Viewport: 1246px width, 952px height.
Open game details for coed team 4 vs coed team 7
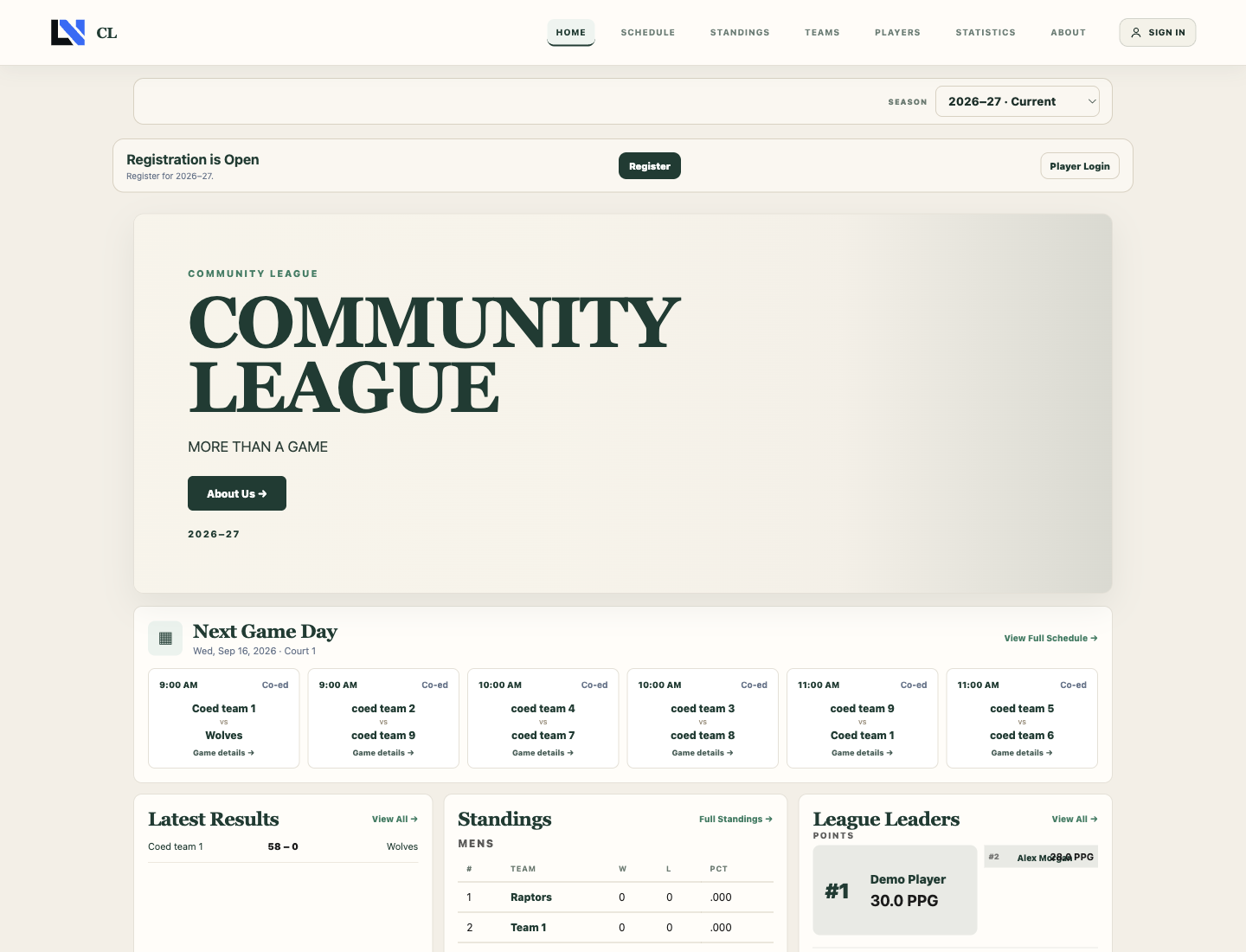coord(543,753)
